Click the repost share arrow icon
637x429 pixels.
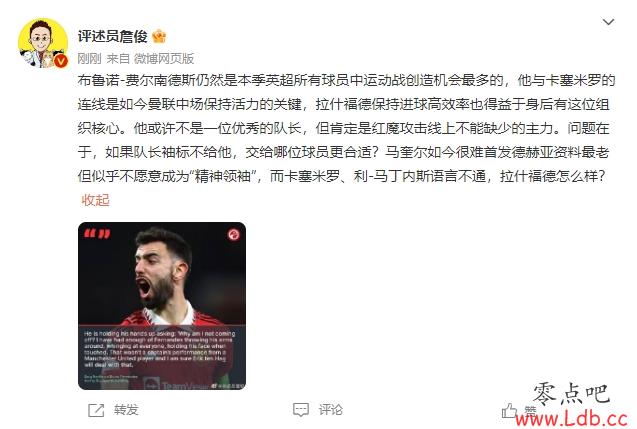pyautogui.click(x=96, y=410)
